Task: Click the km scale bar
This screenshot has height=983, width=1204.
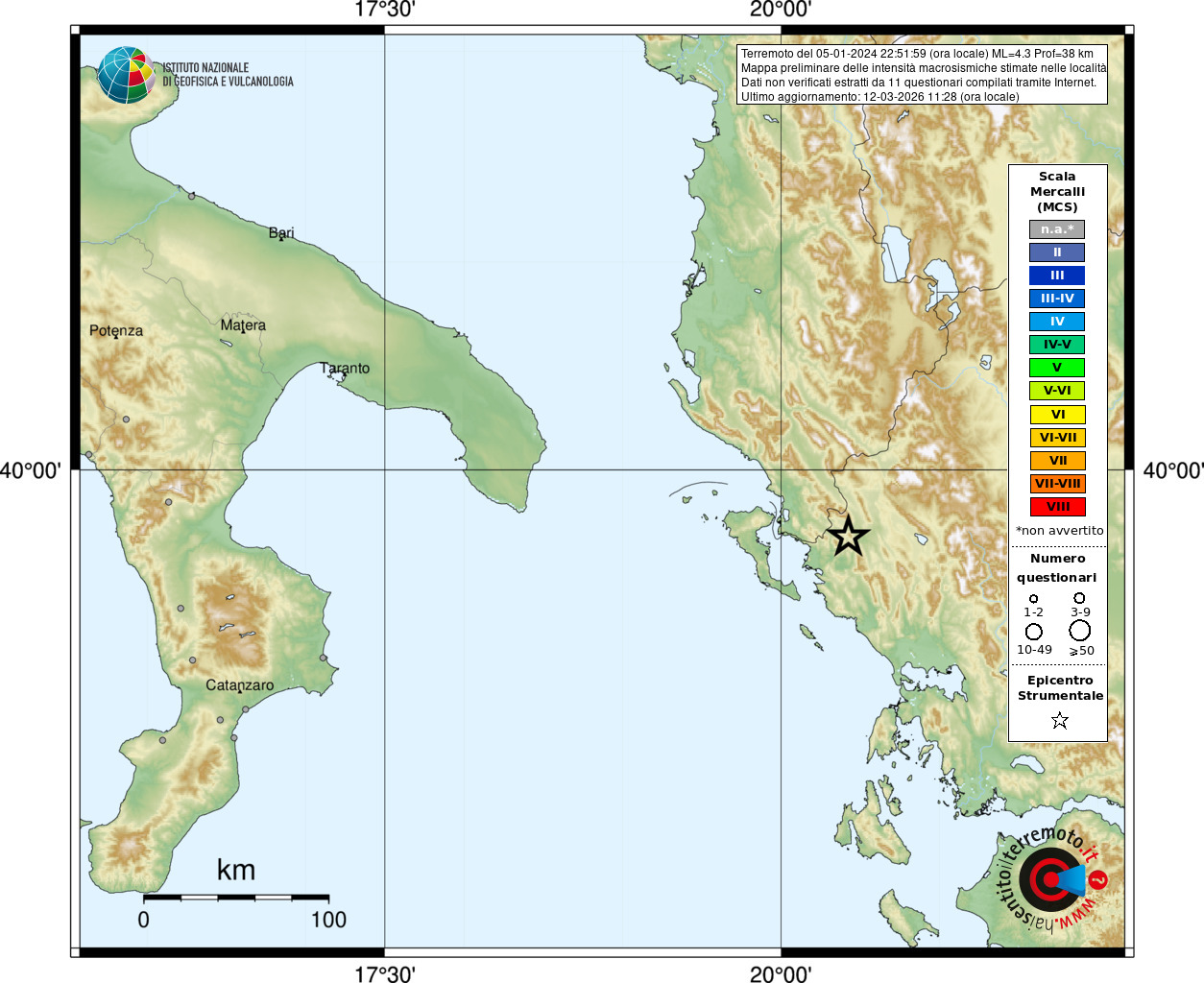Action: pyautogui.click(x=236, y=899)
